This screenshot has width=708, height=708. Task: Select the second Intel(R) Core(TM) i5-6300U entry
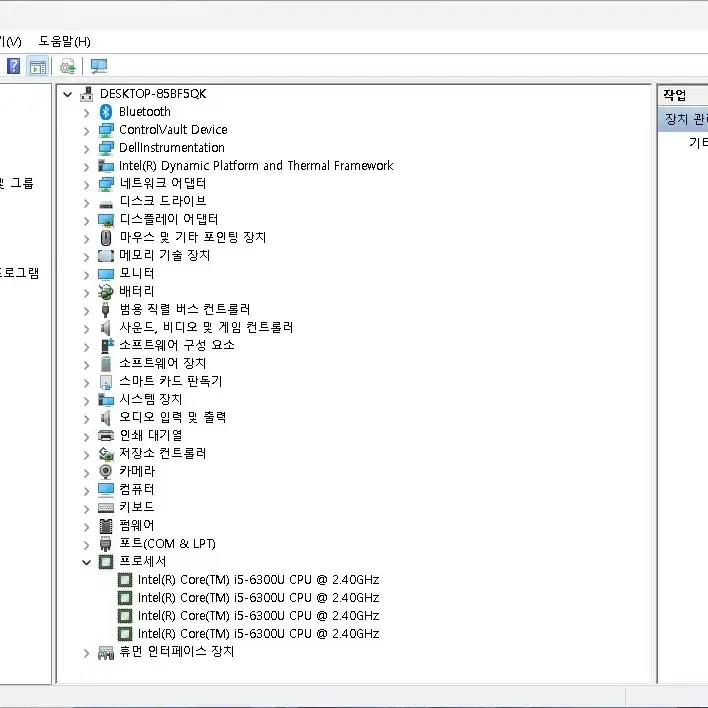(258, 598)
